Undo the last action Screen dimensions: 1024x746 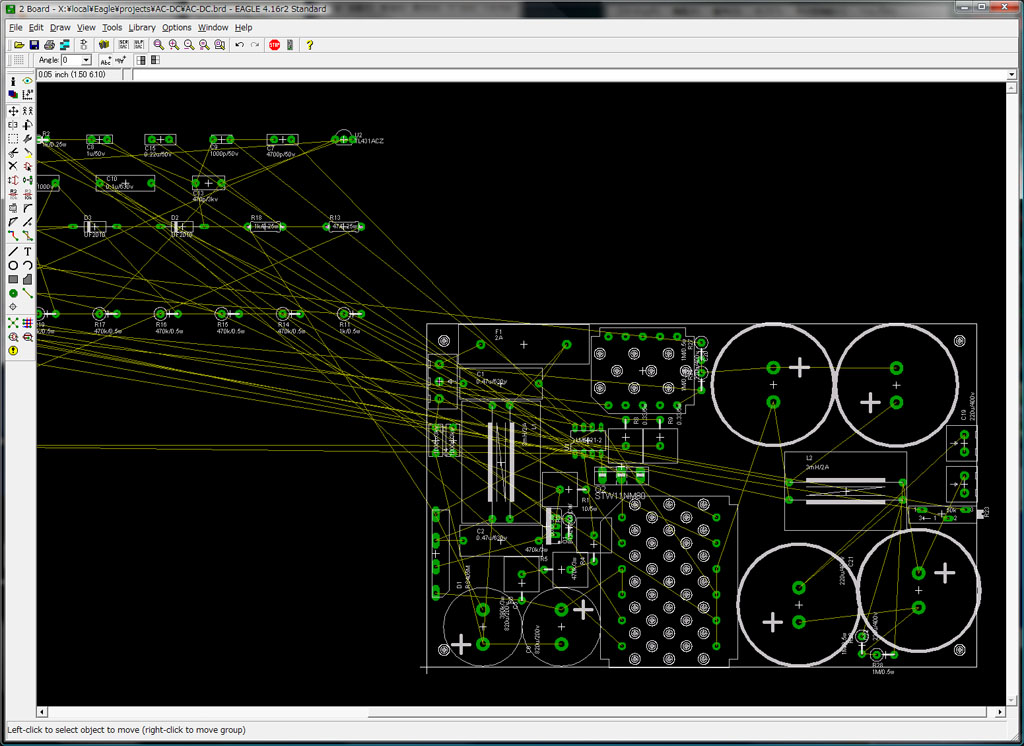coord(240,44)
